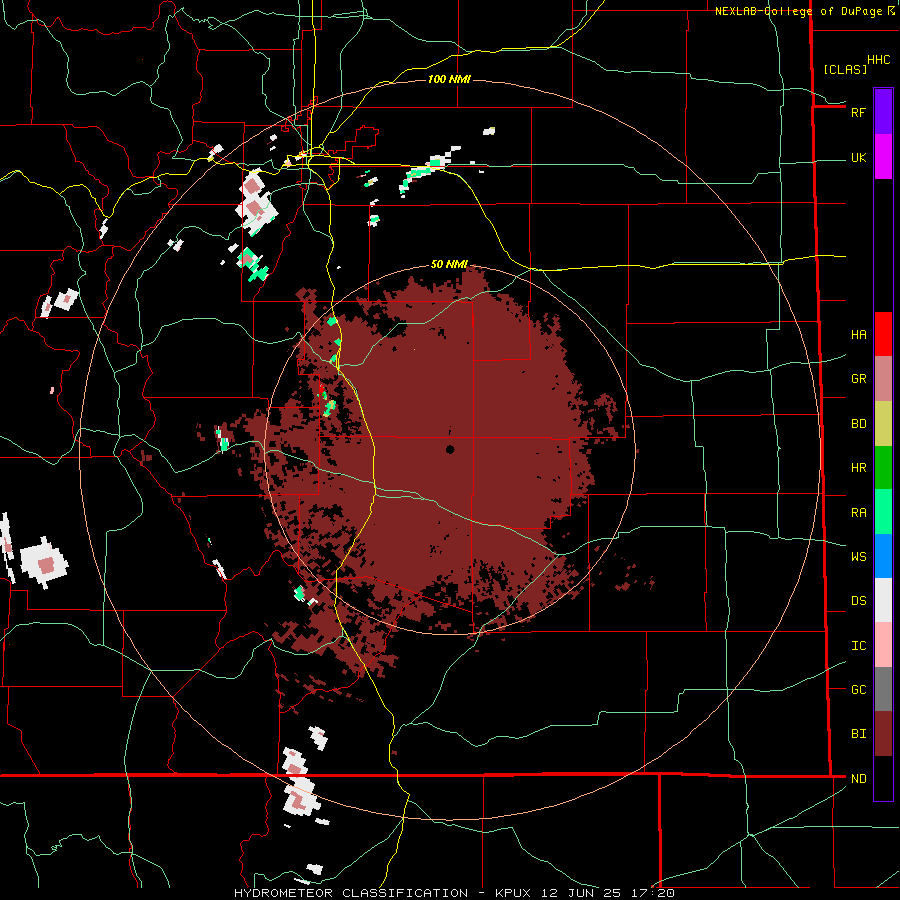Click the "HHC" product label

(x=878, y=60)
